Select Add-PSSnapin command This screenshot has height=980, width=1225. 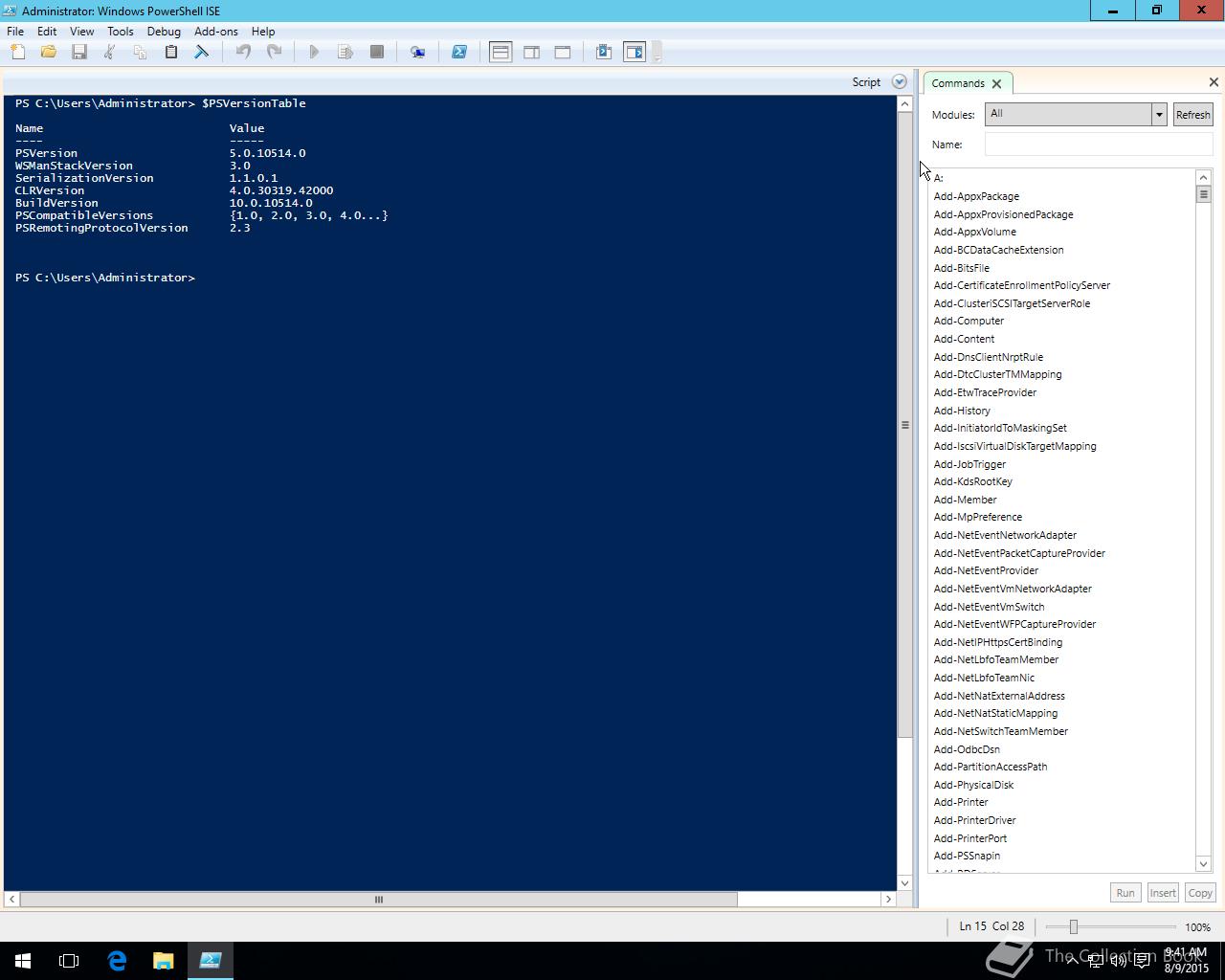967,856
